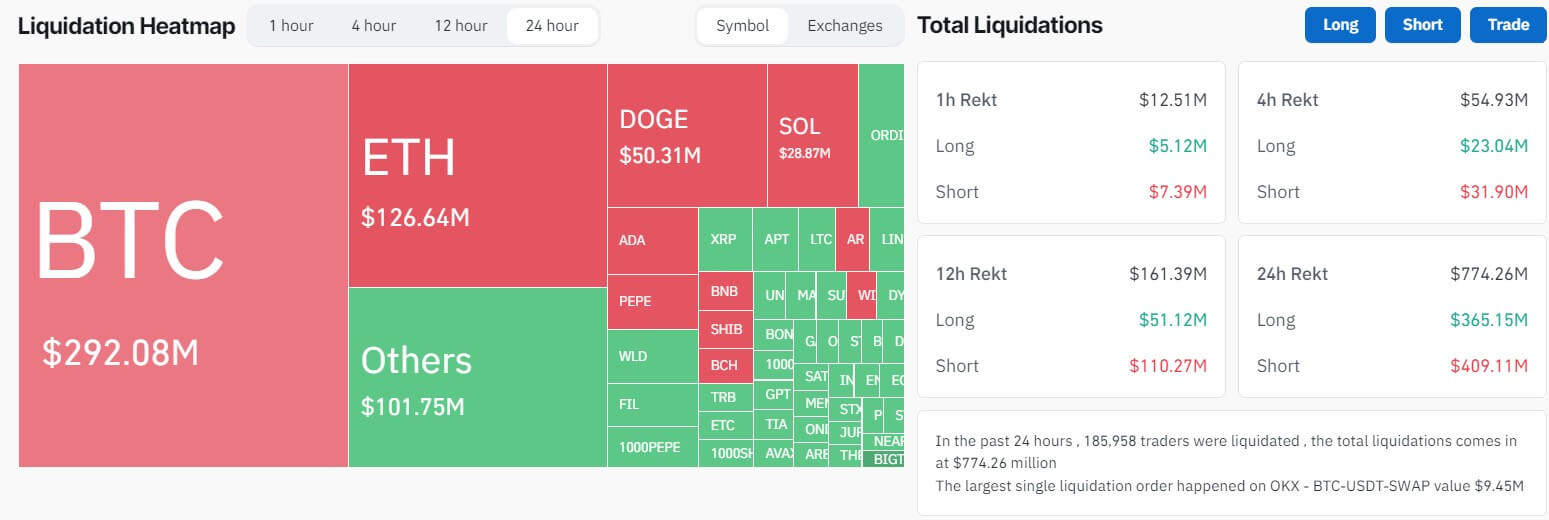Select the DOGE $50.31M tile
The width and height of the screenshot is (1549, 520).
(687, 135)
